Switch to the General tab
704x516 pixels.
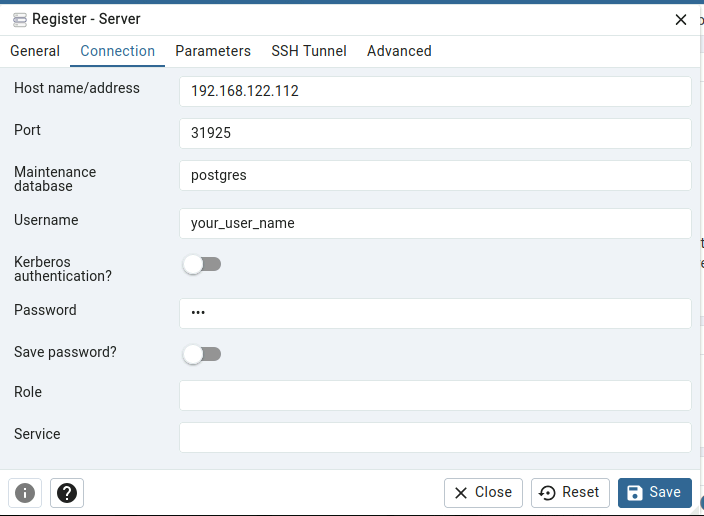(x=35, y=51)
